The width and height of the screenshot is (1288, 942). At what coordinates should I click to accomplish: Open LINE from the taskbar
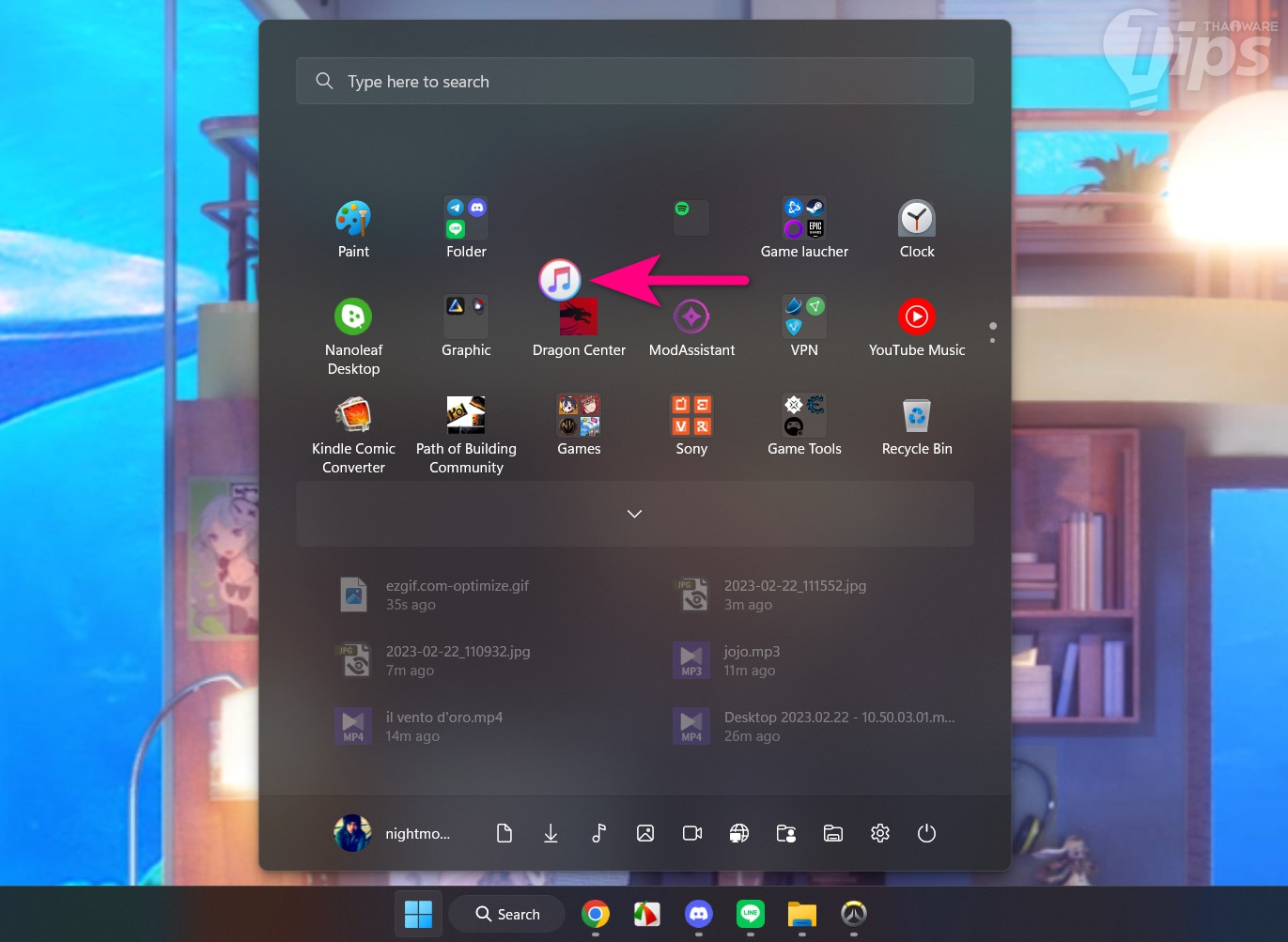pyautogui.click(x=750, y=914)
